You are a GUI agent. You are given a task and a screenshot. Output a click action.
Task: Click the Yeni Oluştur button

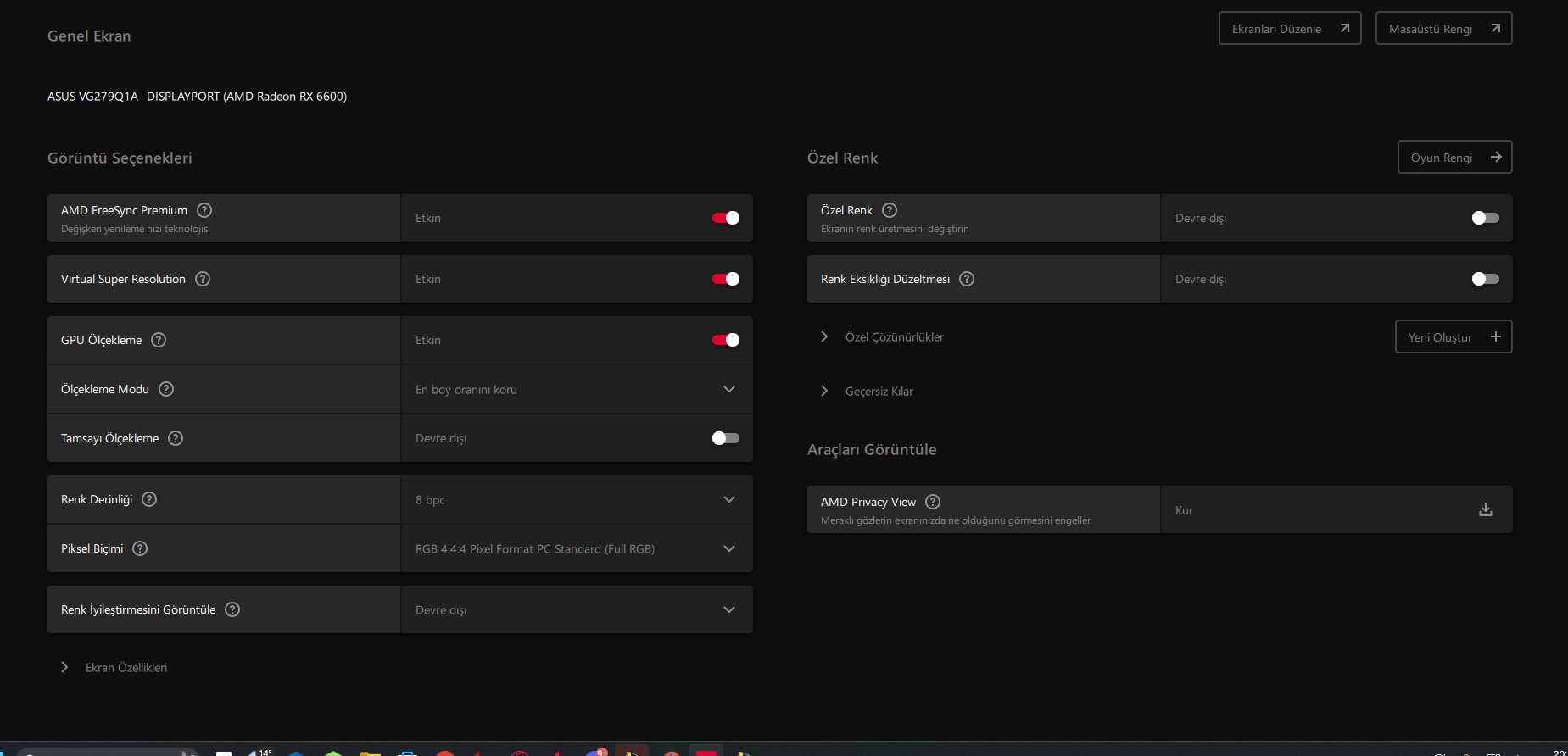pyautogui.click(x=1454, y=336)
